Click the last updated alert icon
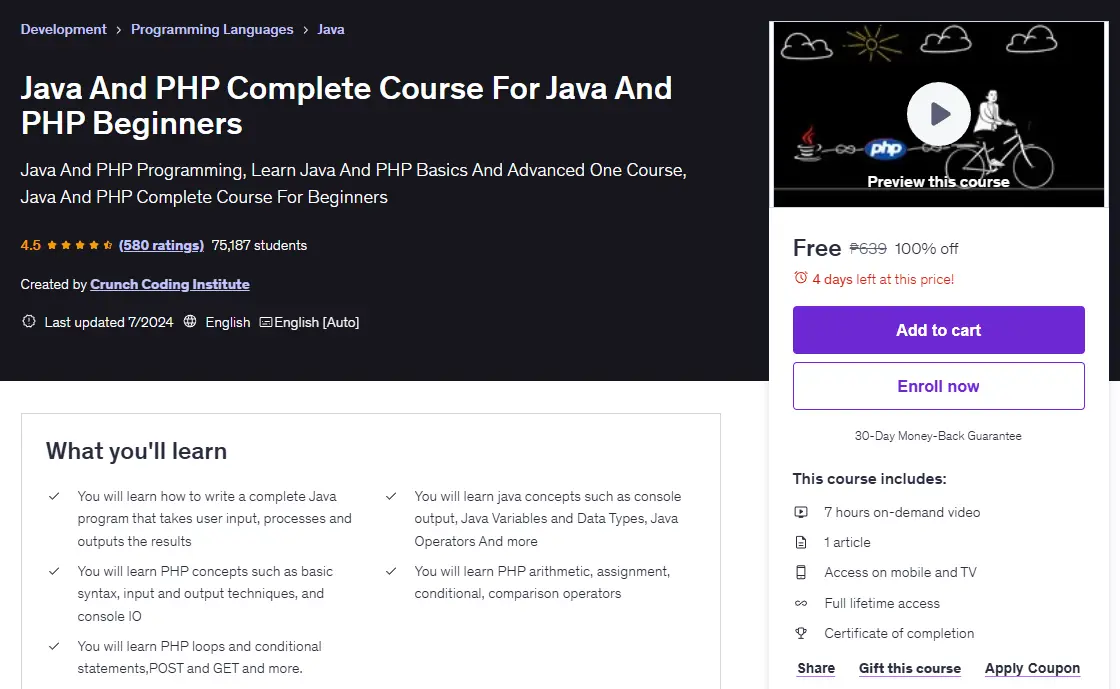The image size is (1120, 689). pyautogui.click(x=29, y=321)
